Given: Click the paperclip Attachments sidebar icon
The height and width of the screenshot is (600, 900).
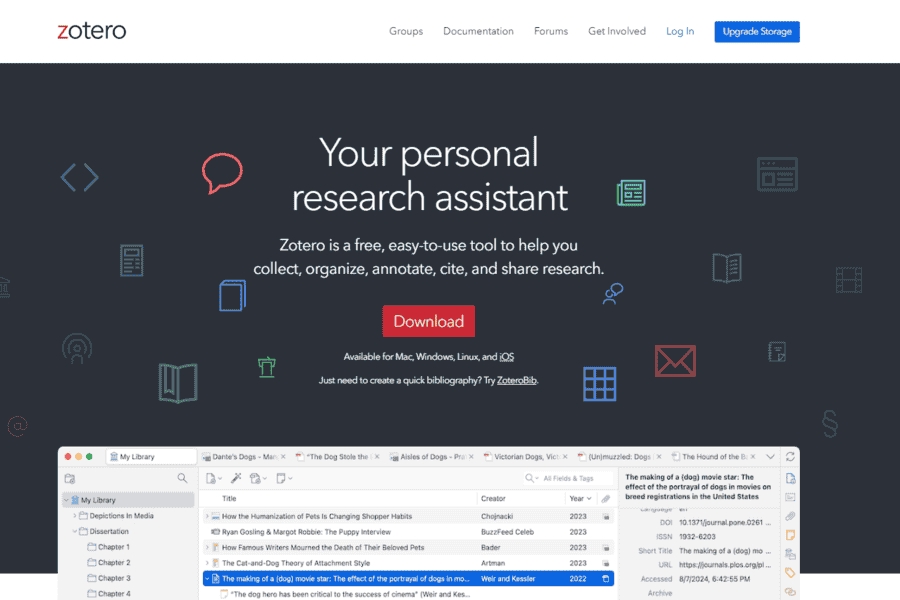Looking at the screenshot, I should coord(790,516).
